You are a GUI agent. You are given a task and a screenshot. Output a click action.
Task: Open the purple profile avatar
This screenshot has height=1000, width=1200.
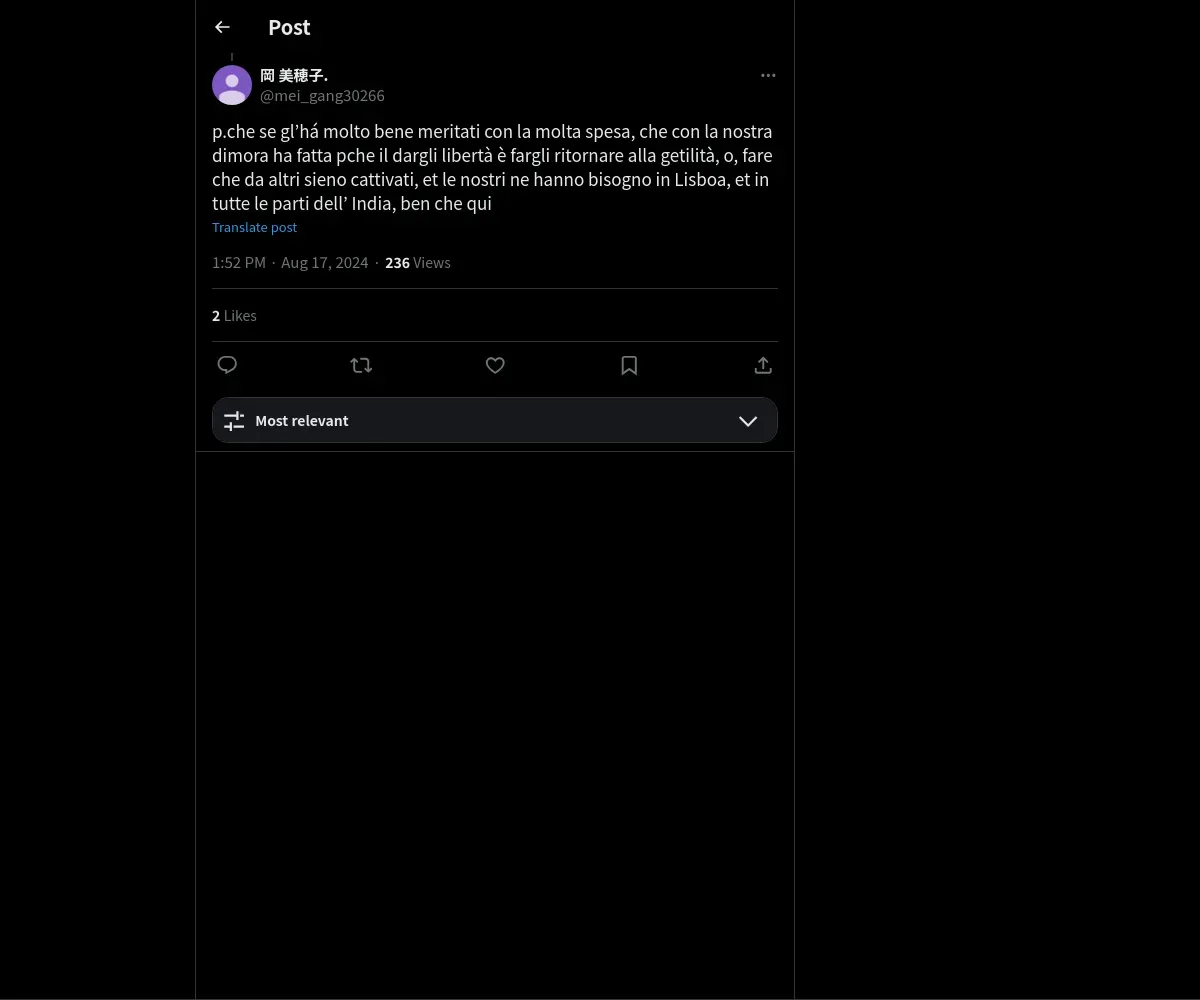[x=232, y=85]
